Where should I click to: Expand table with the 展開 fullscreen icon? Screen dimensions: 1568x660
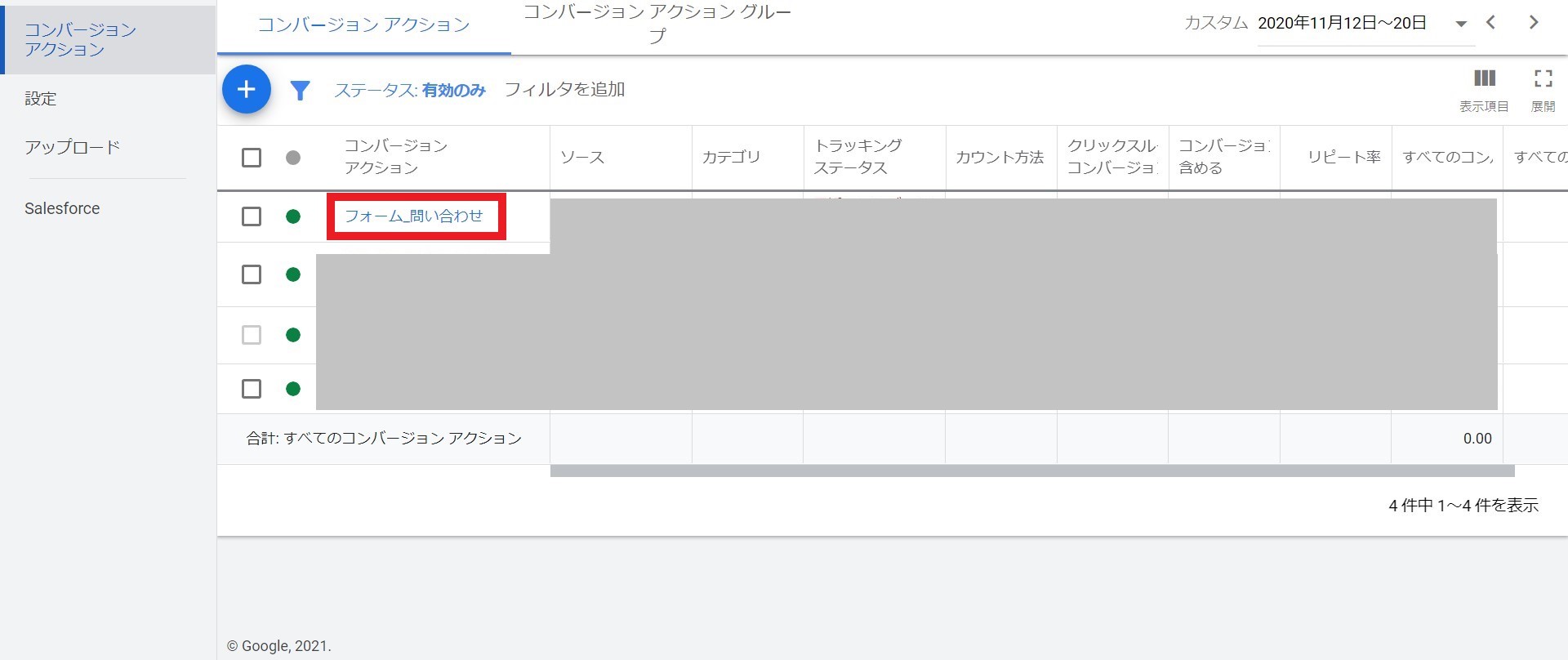click(1543, 78)
